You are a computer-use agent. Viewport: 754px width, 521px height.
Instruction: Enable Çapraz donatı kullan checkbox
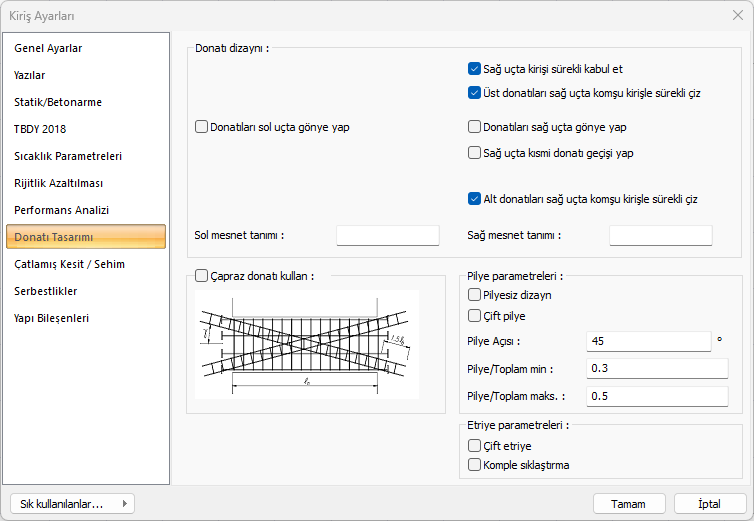202,275
